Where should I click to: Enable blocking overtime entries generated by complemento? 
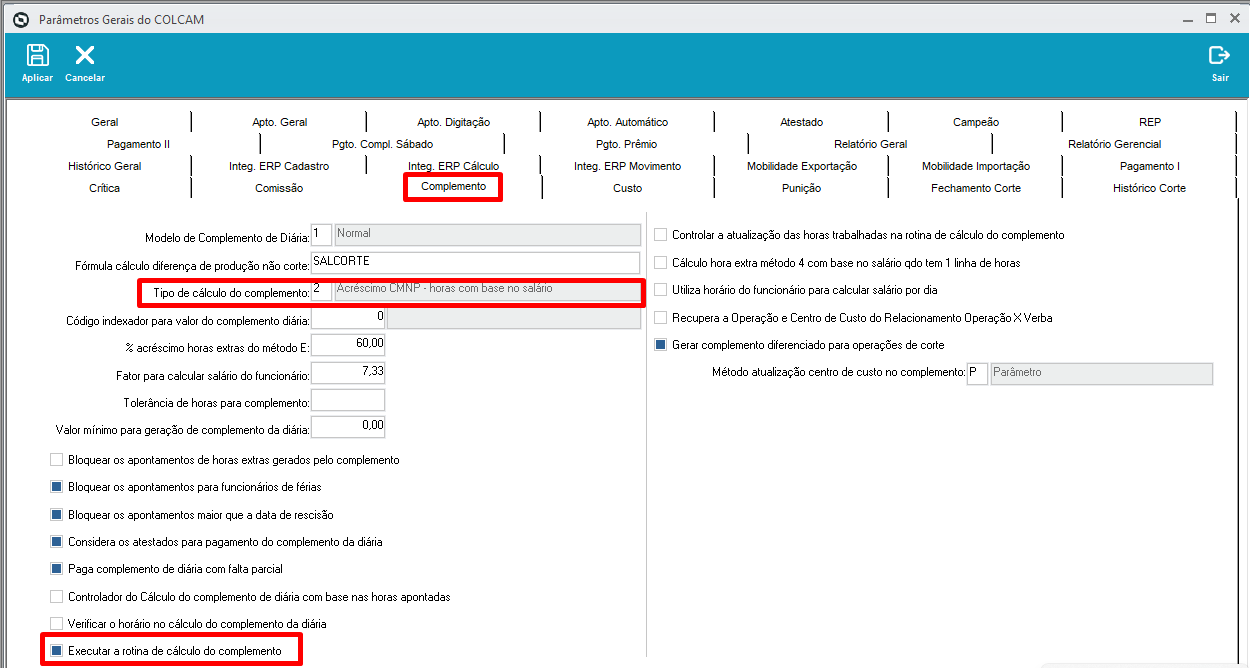click(x=57, y=460)
